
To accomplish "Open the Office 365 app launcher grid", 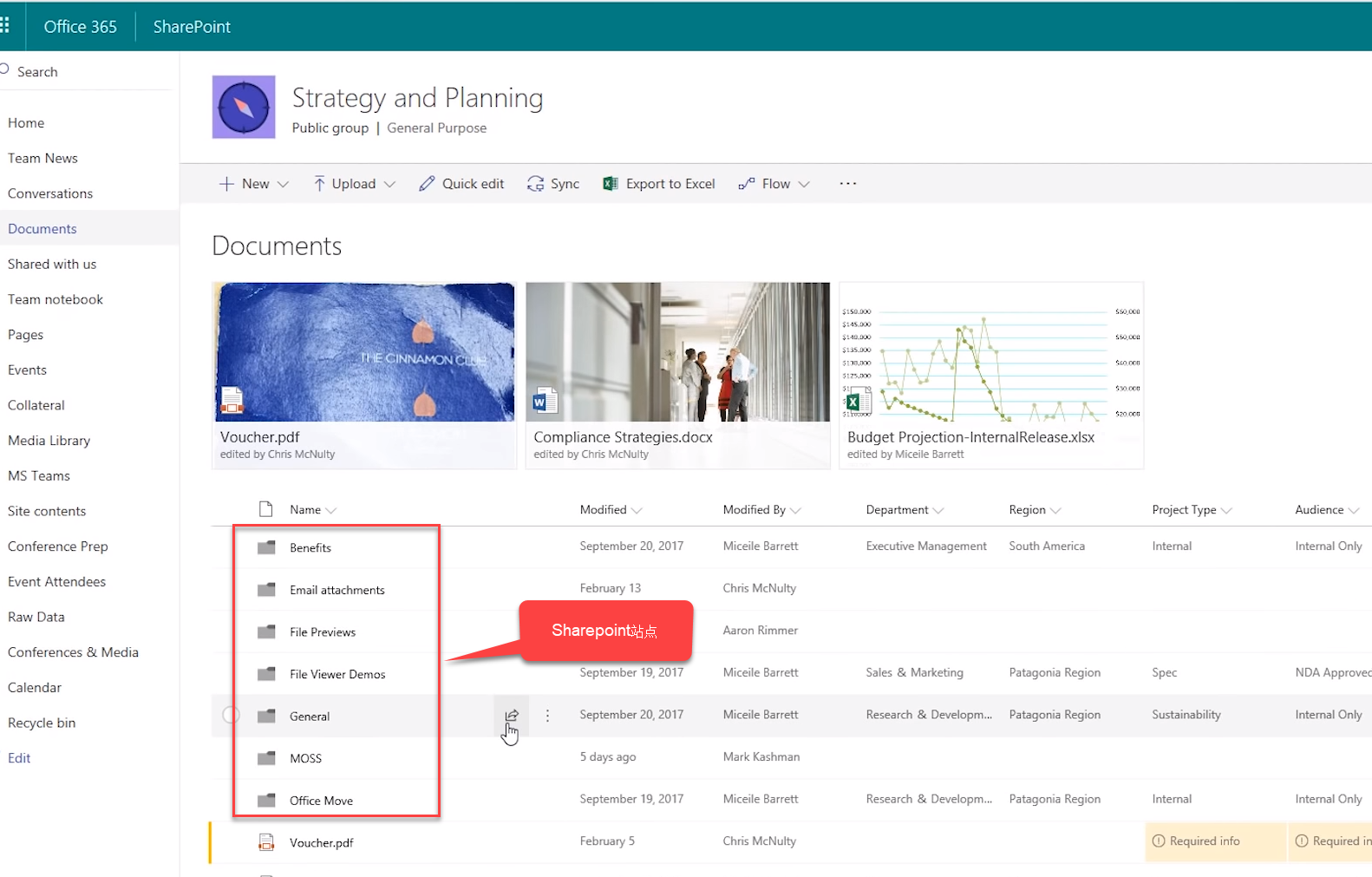I will 5,26.
